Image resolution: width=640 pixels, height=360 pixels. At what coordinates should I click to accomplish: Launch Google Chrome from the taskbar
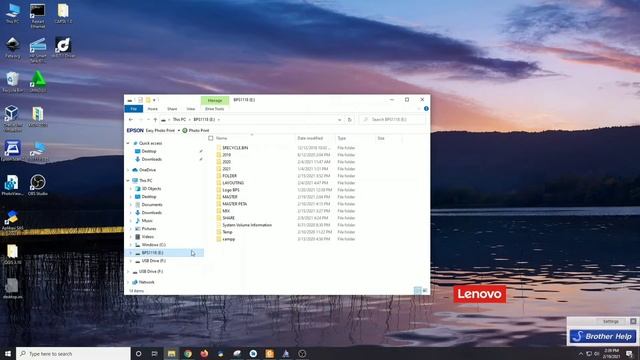click(188, 353)
